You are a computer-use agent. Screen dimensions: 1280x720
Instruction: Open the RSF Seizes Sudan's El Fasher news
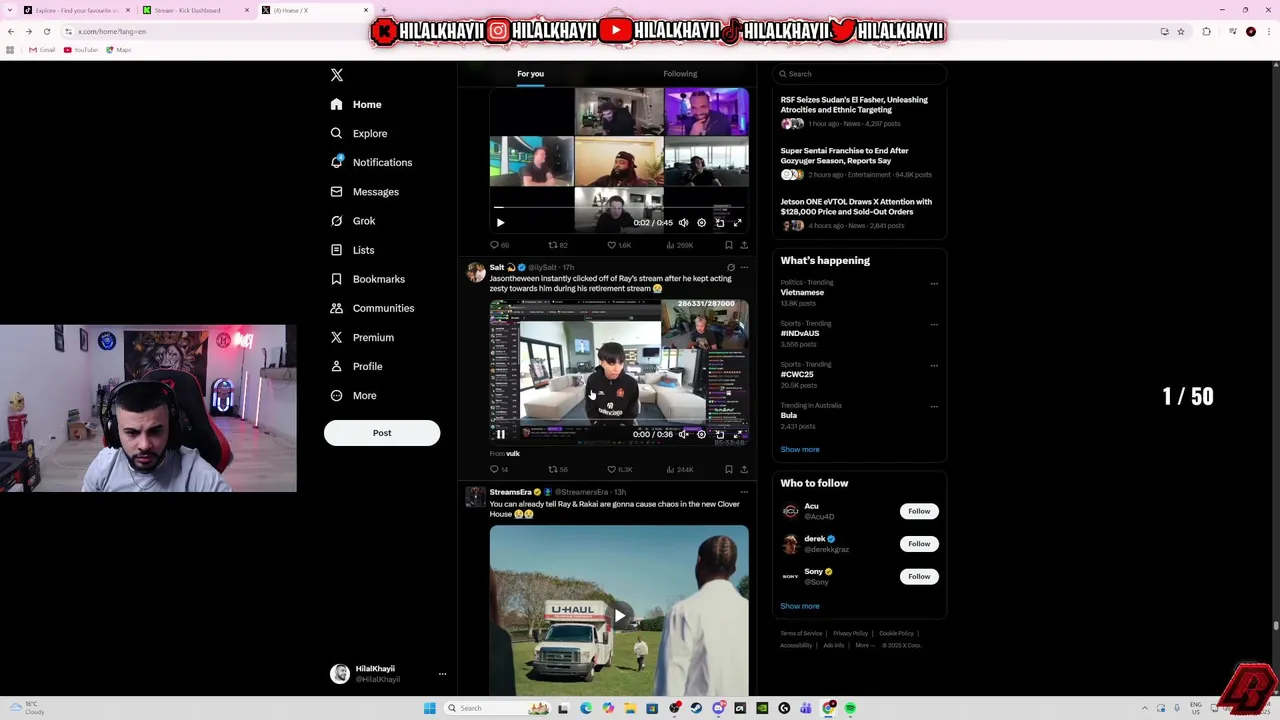click(x=854, y=105)
